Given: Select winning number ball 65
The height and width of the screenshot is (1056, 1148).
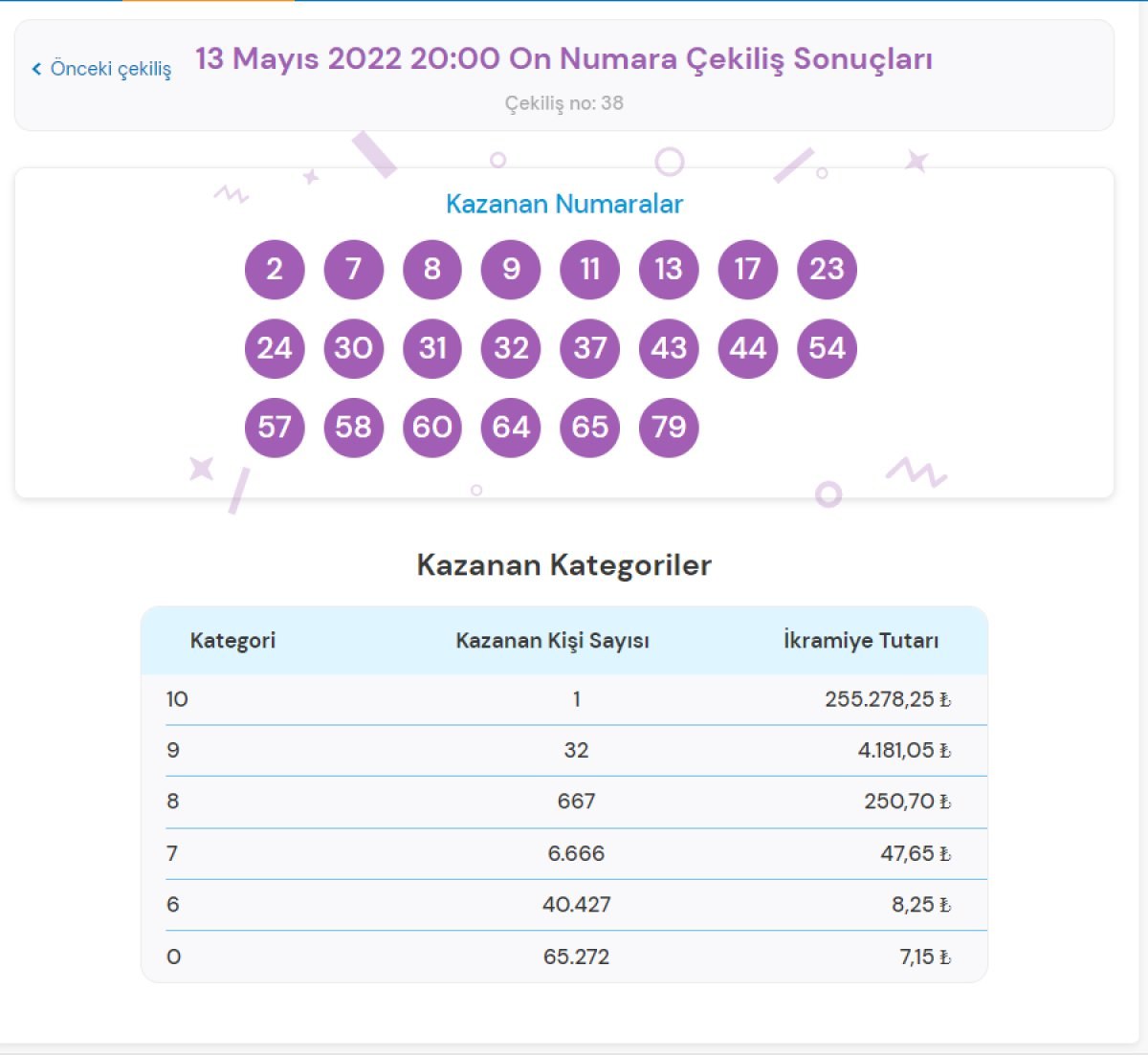Looking at the screenshot, I should [590, 428].
